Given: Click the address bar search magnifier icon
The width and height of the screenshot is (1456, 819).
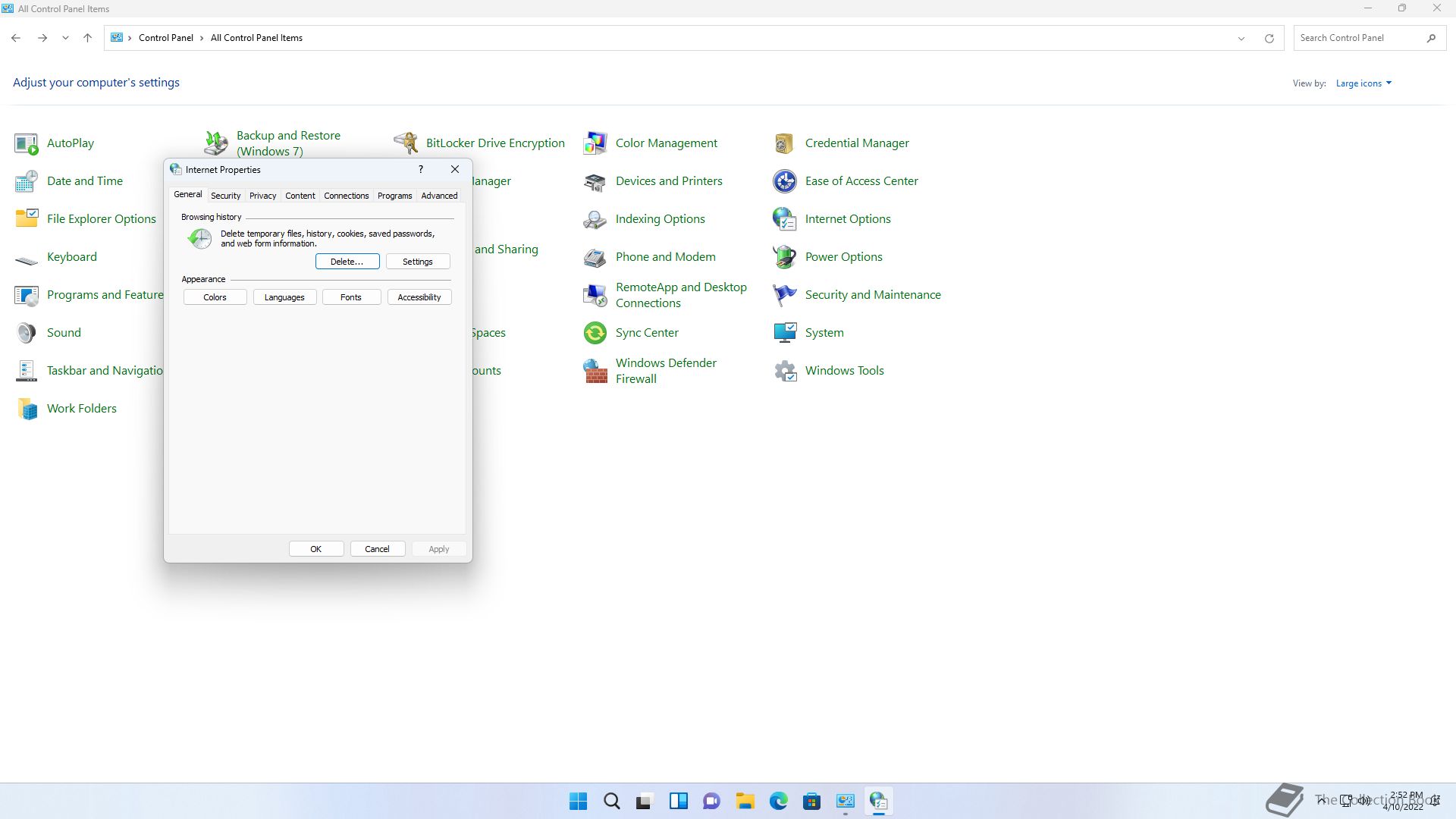Looking at the screenshot, I should [1431, 38].
